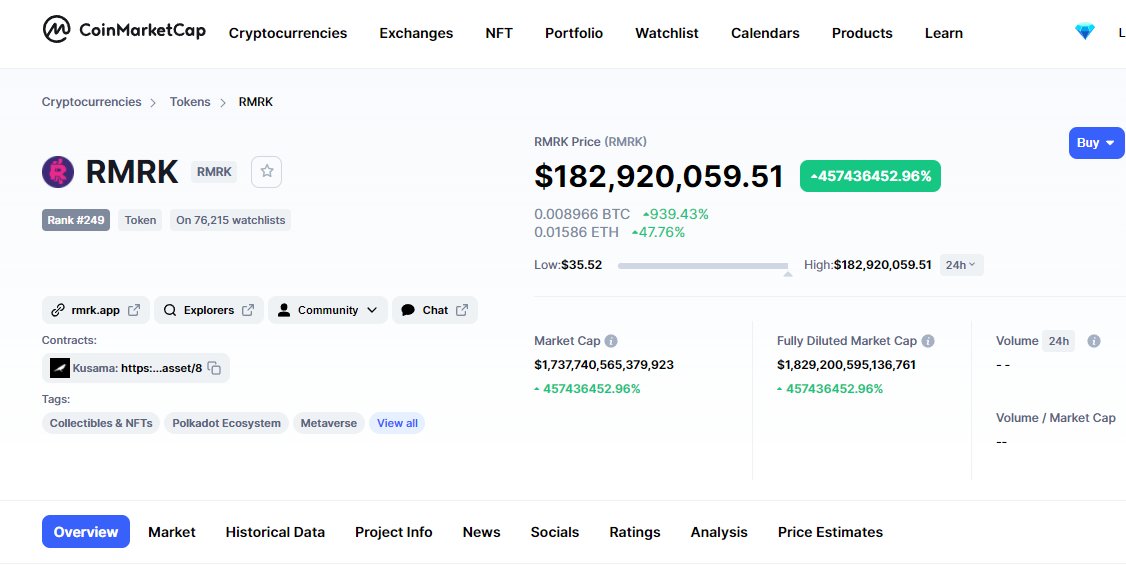The height and width of the screenshot is (576, 1126).
Task: Open the Volume 24h period selector
Action: point(1058,341)
